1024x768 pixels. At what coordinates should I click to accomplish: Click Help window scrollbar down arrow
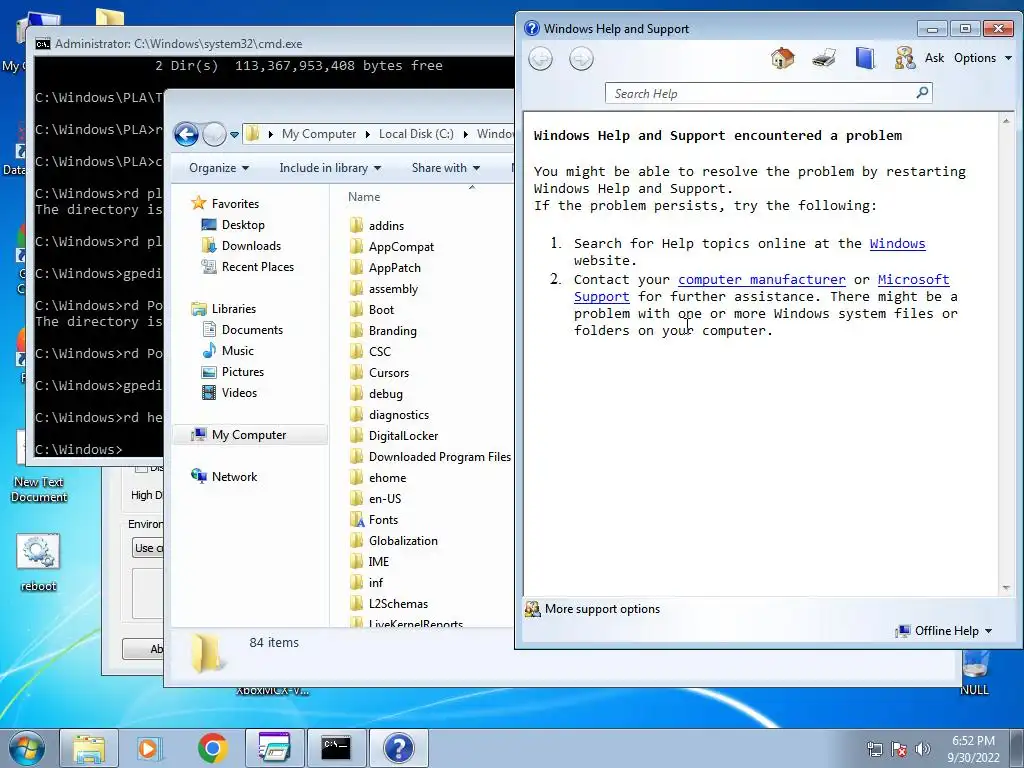(1006, 588)
